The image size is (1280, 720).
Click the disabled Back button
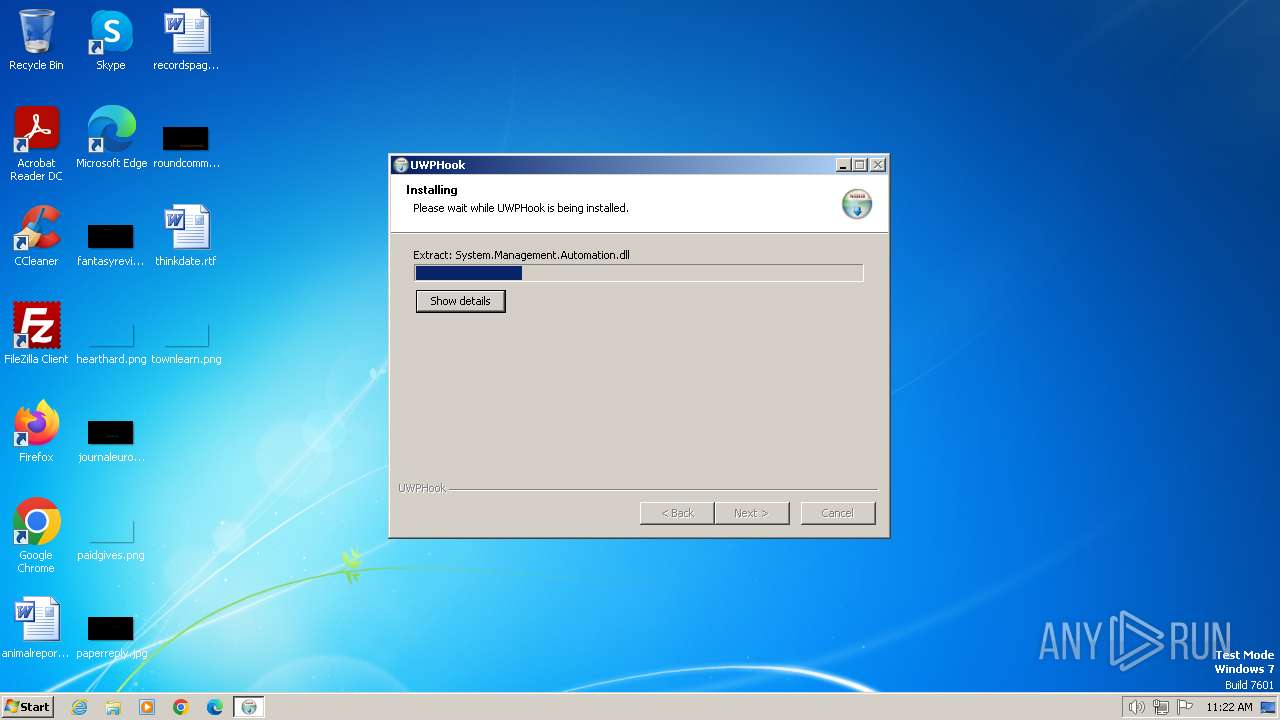tap(677, 513)
